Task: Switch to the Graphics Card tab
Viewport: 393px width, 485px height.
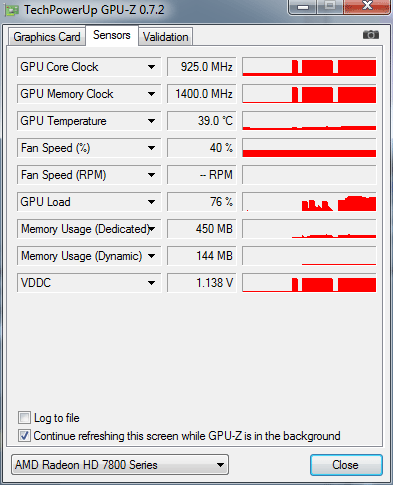Action: [x=47, y=37]
